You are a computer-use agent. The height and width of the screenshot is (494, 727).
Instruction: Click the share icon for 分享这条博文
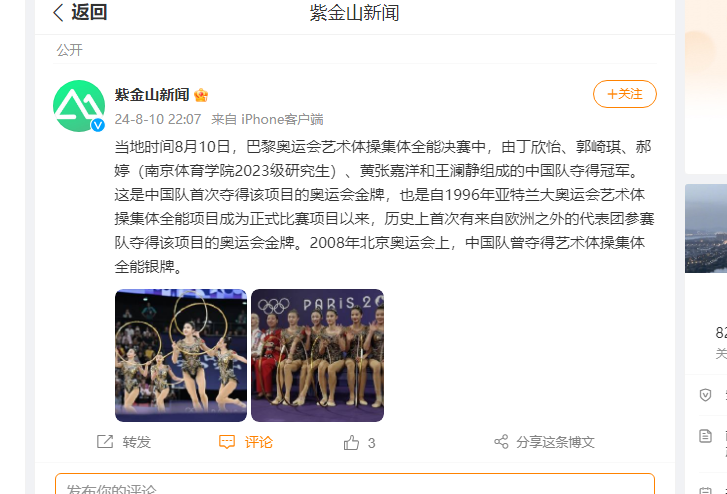click(x=501, y=442)
